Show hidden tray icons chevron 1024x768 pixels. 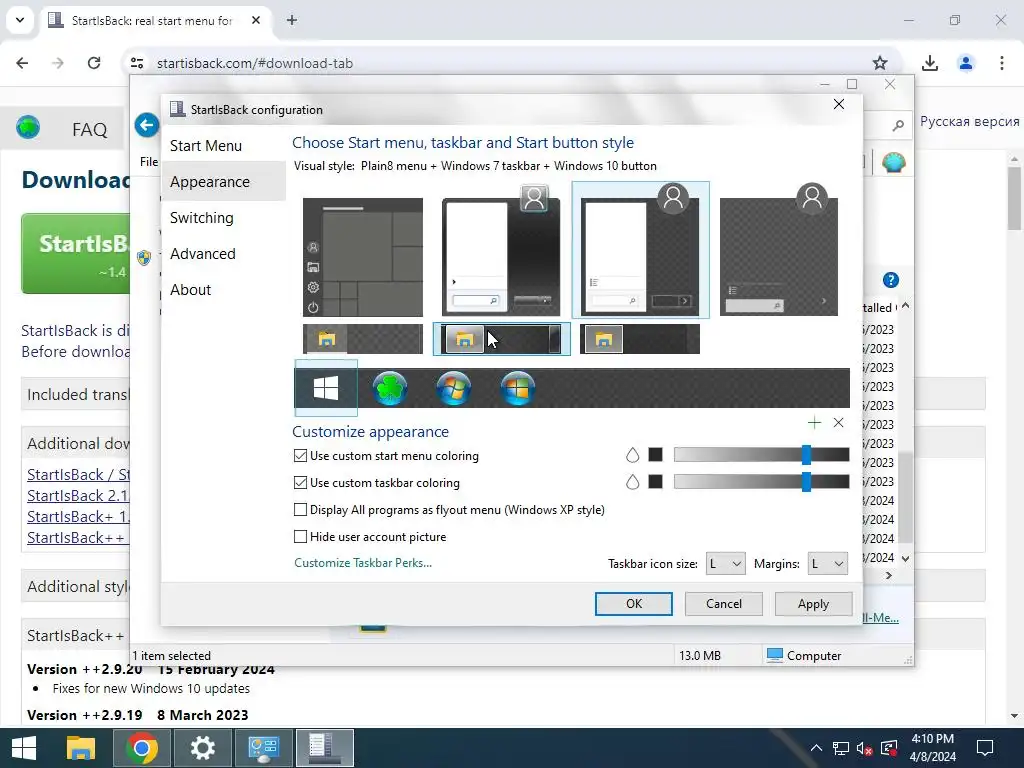point(816,748)
